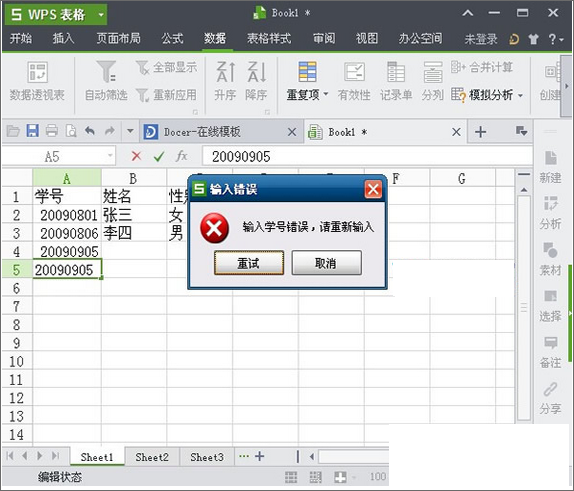
Task: Click the red cancel X in formula bar
Action: click(x=136, y=156)
